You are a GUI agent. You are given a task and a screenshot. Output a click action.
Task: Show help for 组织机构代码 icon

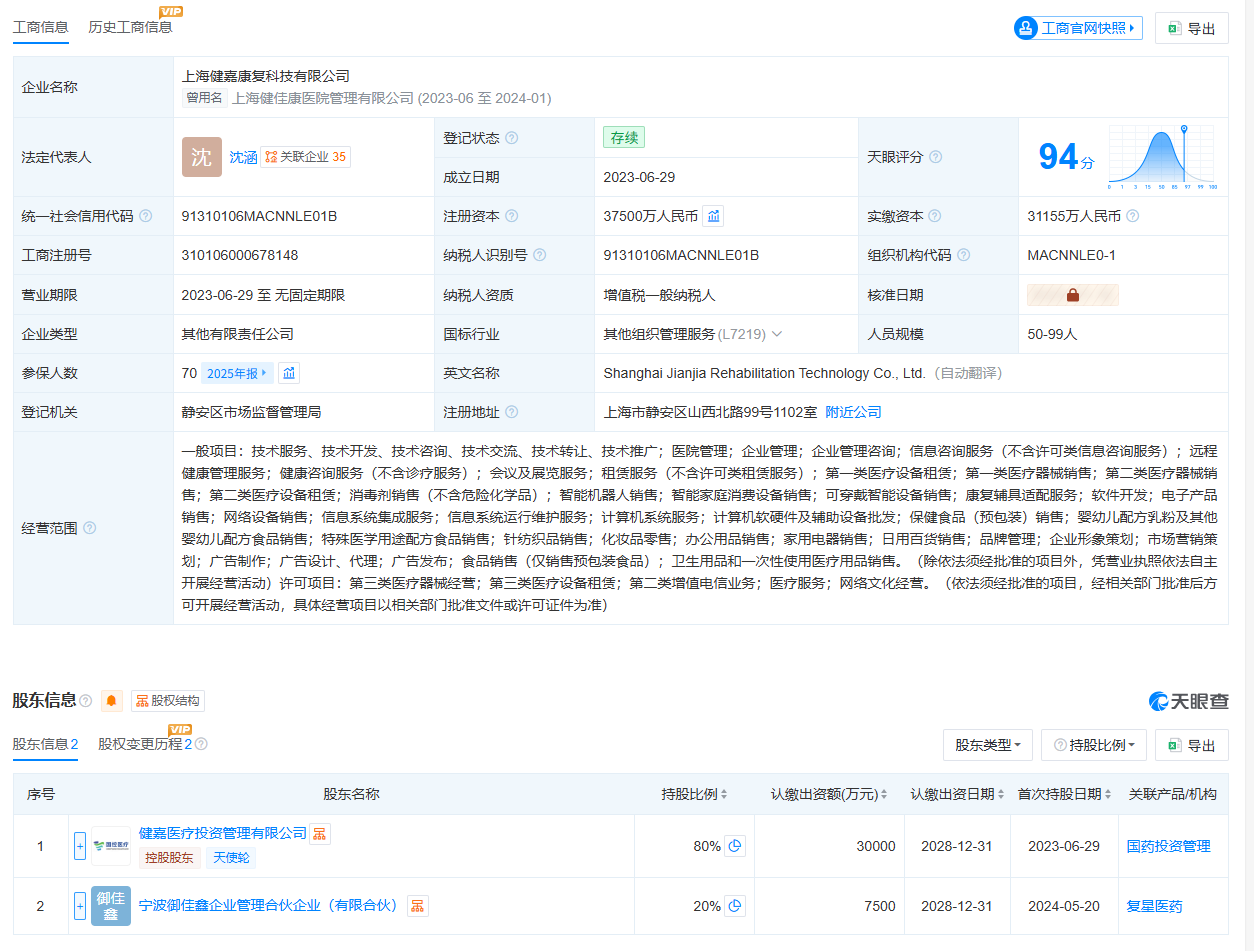(964, 255)
